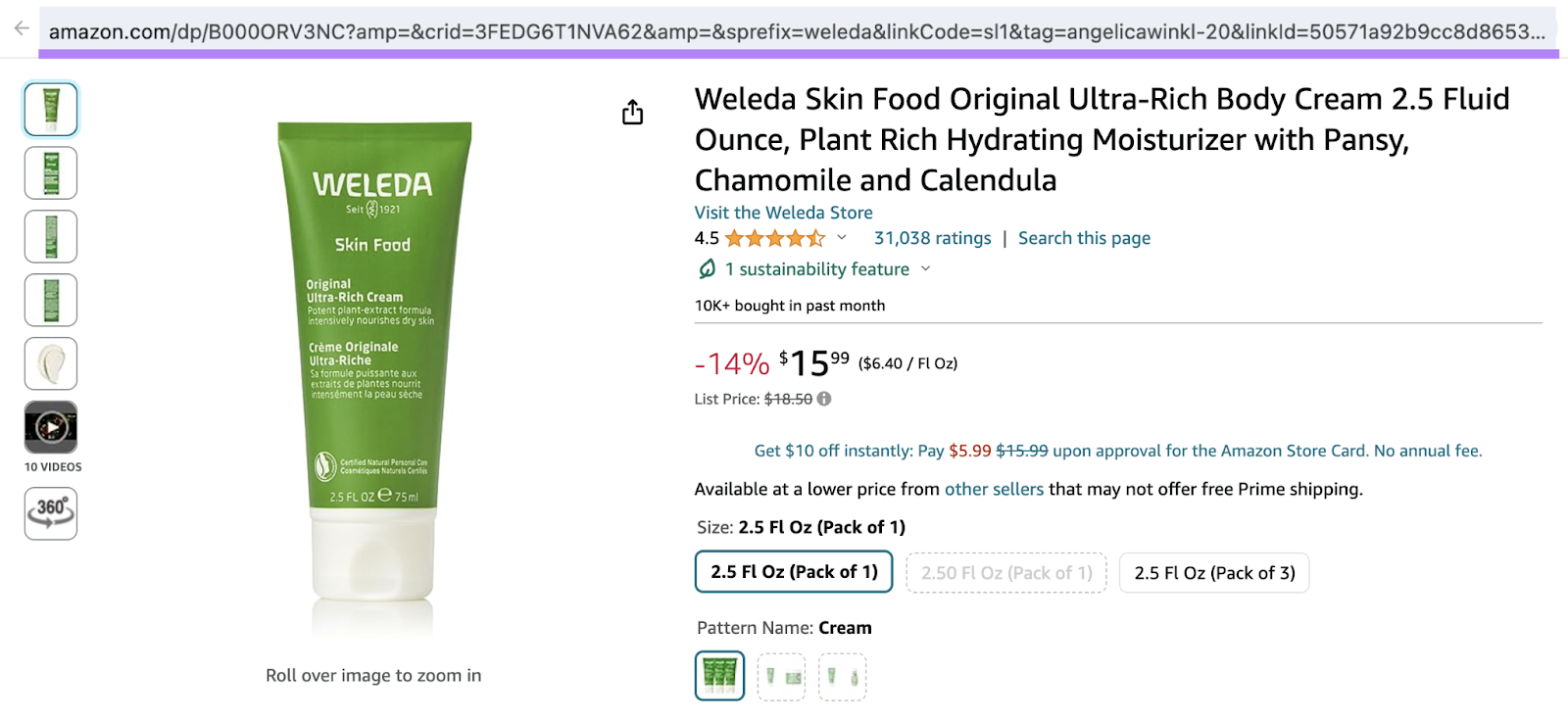
Task: Open the 10 VIDEOS player thumbnail
Action: (x=50, y=427)
